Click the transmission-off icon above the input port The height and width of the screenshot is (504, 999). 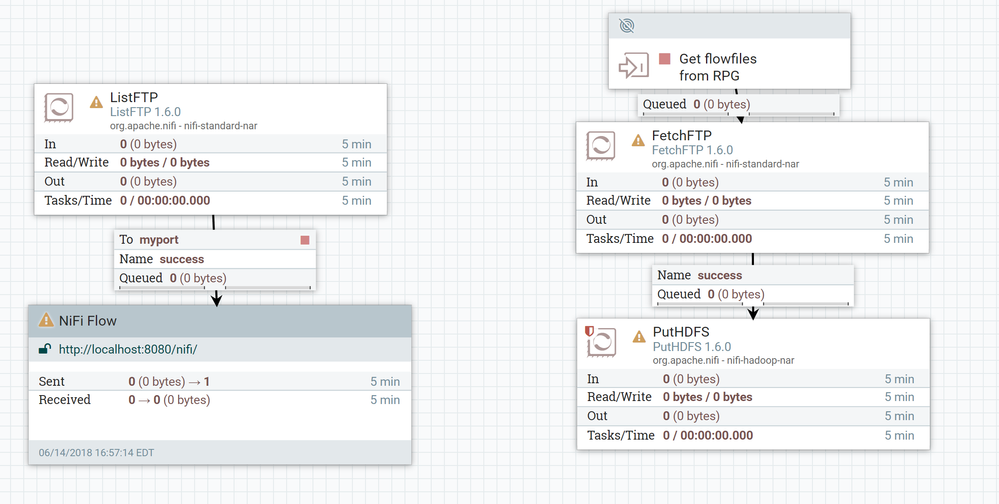click(627, 26)
